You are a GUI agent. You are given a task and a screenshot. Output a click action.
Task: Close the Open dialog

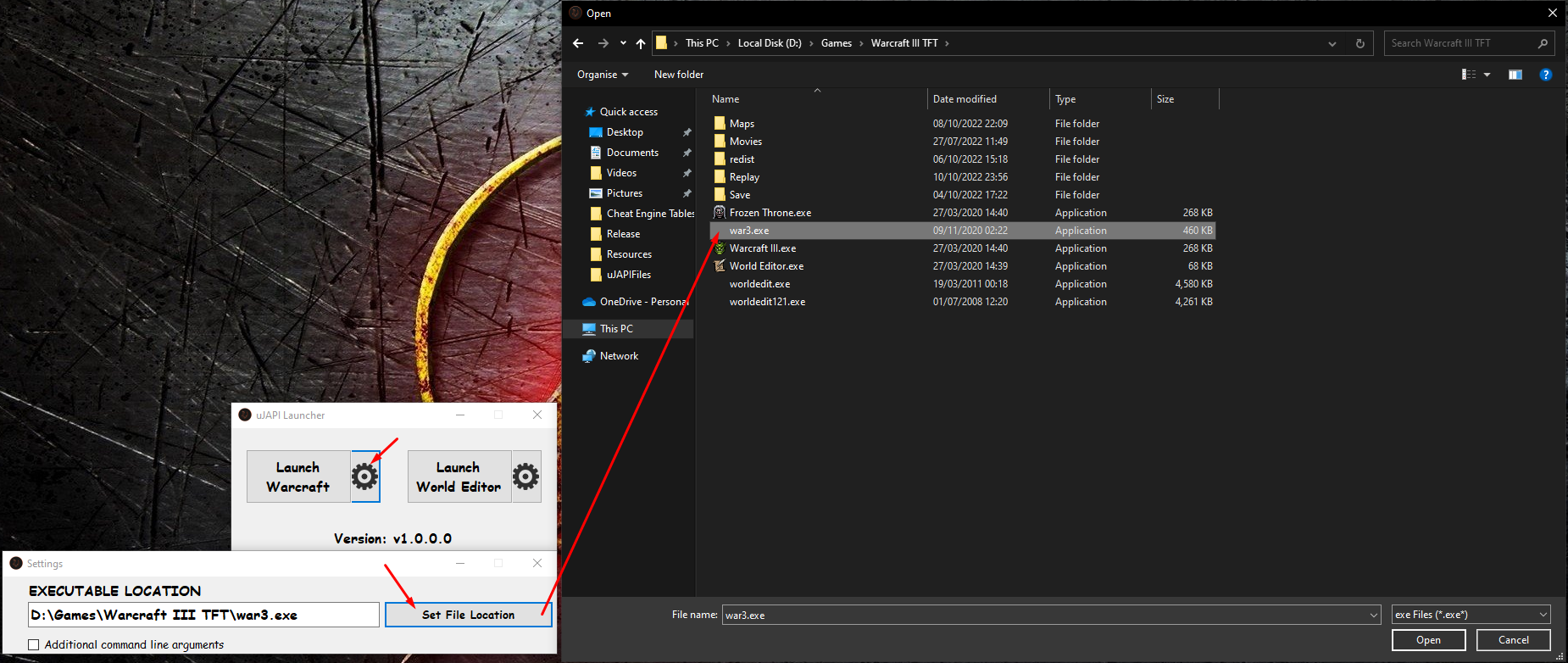[1553, 13]
